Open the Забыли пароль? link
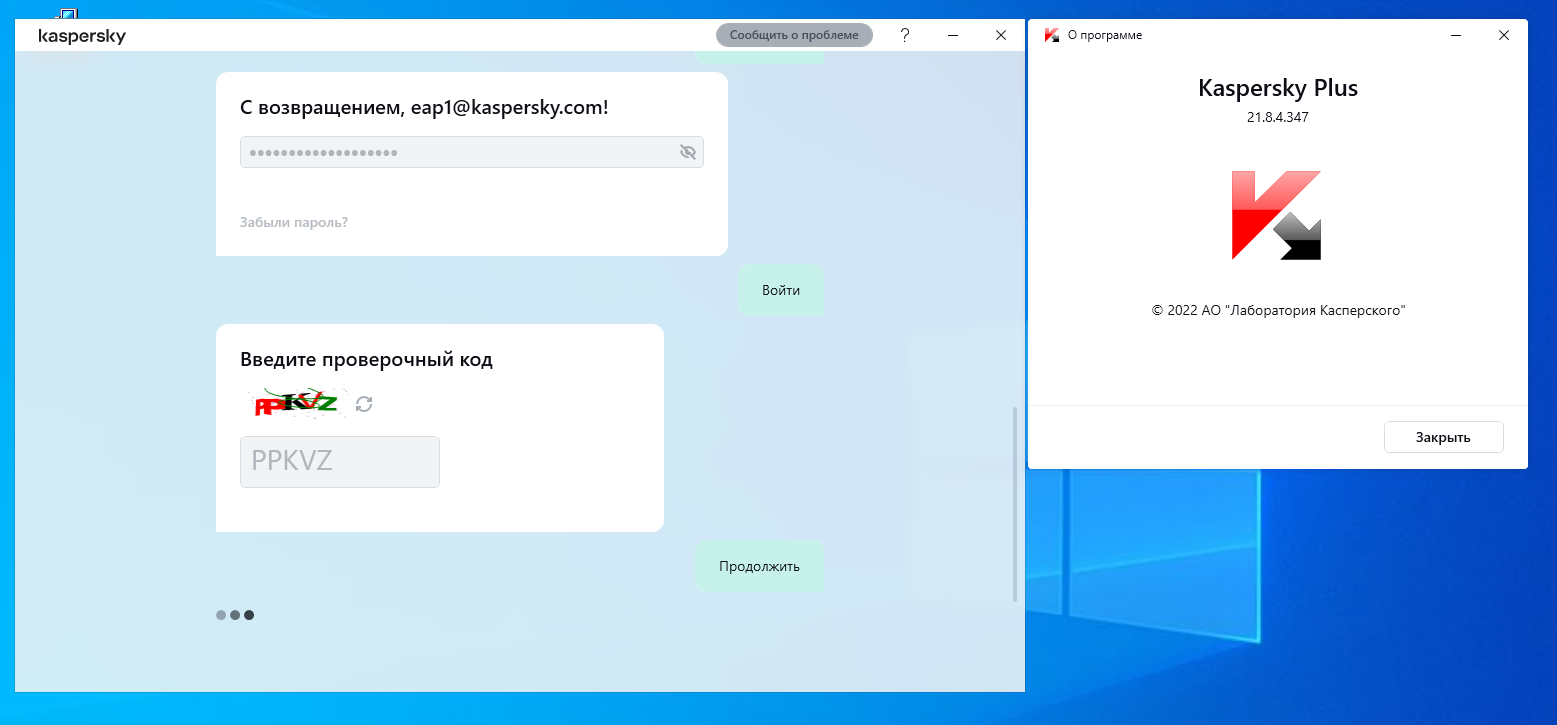This screenshot has width=1557, height=725. coord(294,222)
